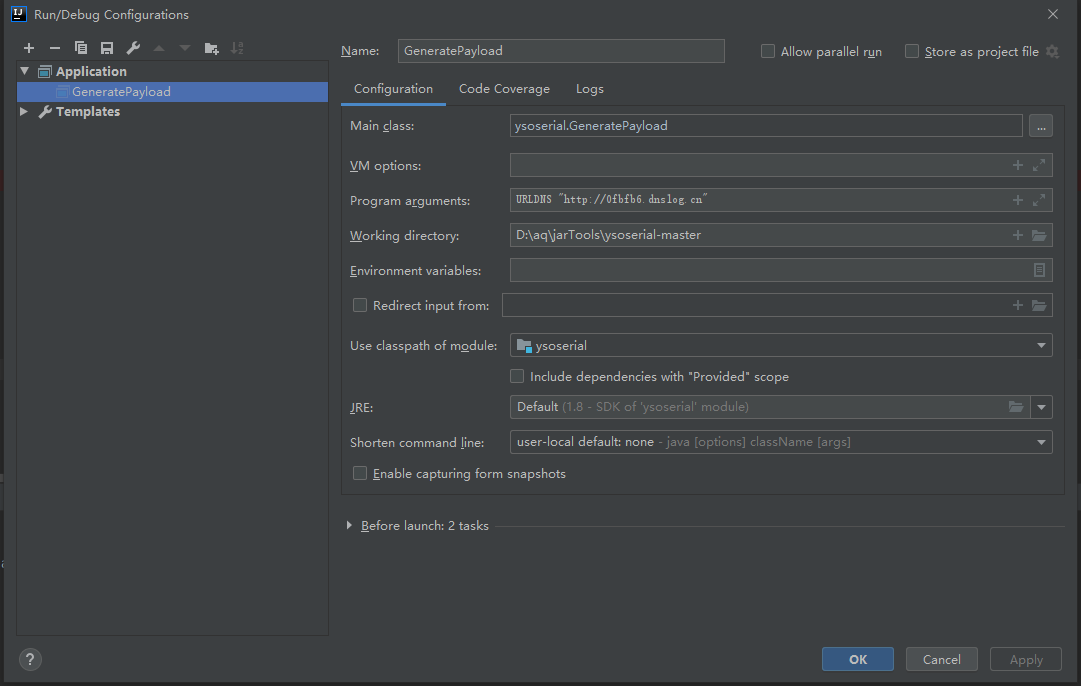Click the Main class text field
1081x686 pixels.
pos(765,126)
